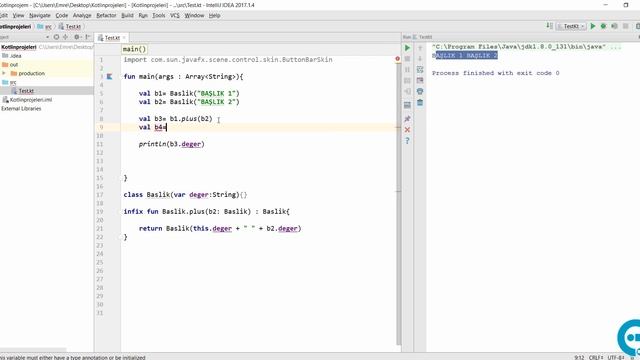Click Test.kt in the navigation breadcrumb
Image resolution: width=640 pixels, height=360 pixels.
click(69, 27)
